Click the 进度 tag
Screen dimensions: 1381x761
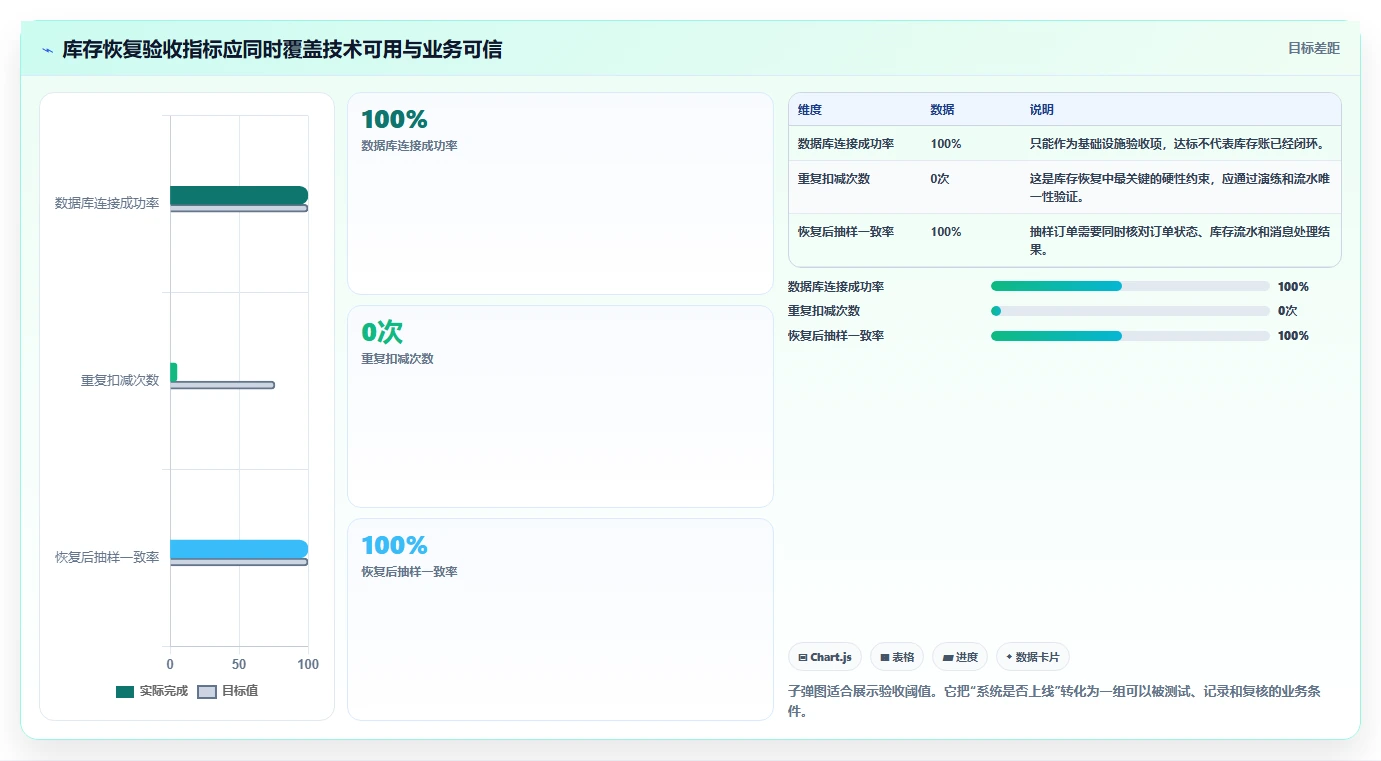[960, 657]
